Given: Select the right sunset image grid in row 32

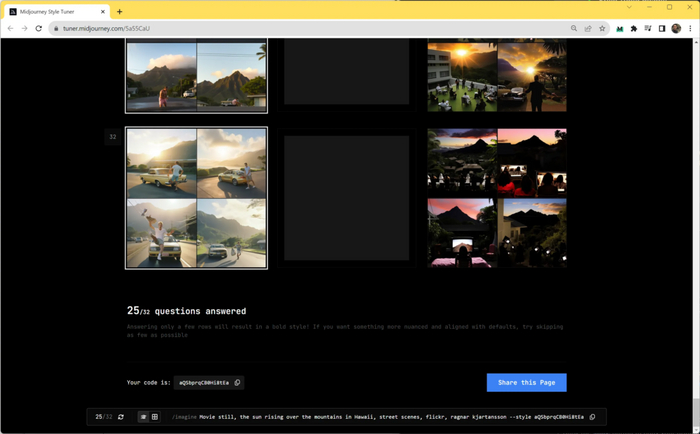Looking at the screenshot, I should [497, 198].
